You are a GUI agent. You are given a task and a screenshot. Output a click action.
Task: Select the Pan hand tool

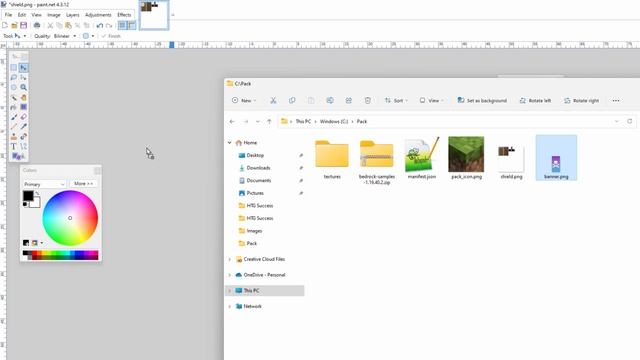[x=23, y=97]
